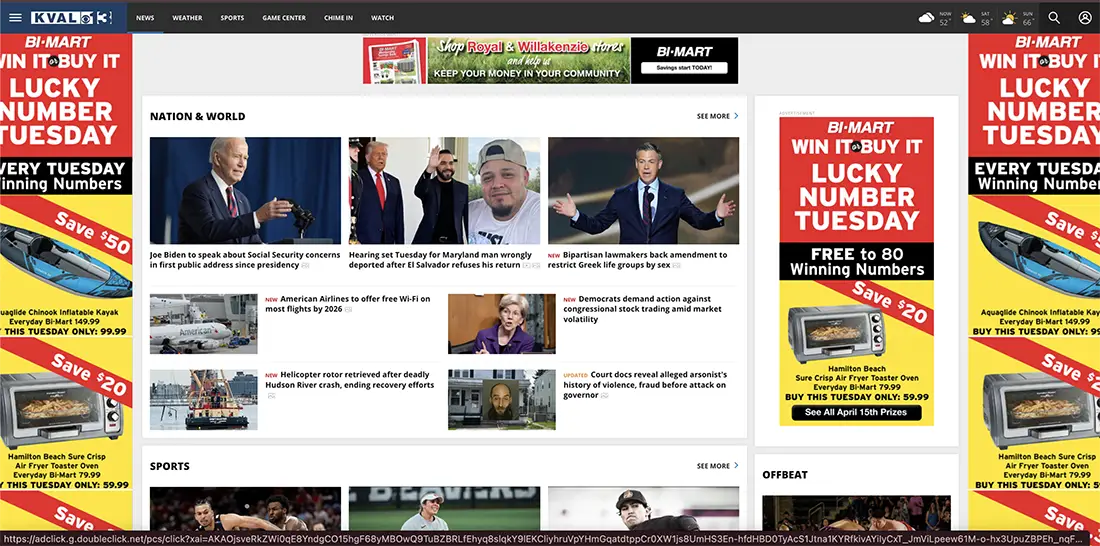Open the user account icon
Screen dimensions: 1100x546
pyautogui.click(x=1085, y=18)
